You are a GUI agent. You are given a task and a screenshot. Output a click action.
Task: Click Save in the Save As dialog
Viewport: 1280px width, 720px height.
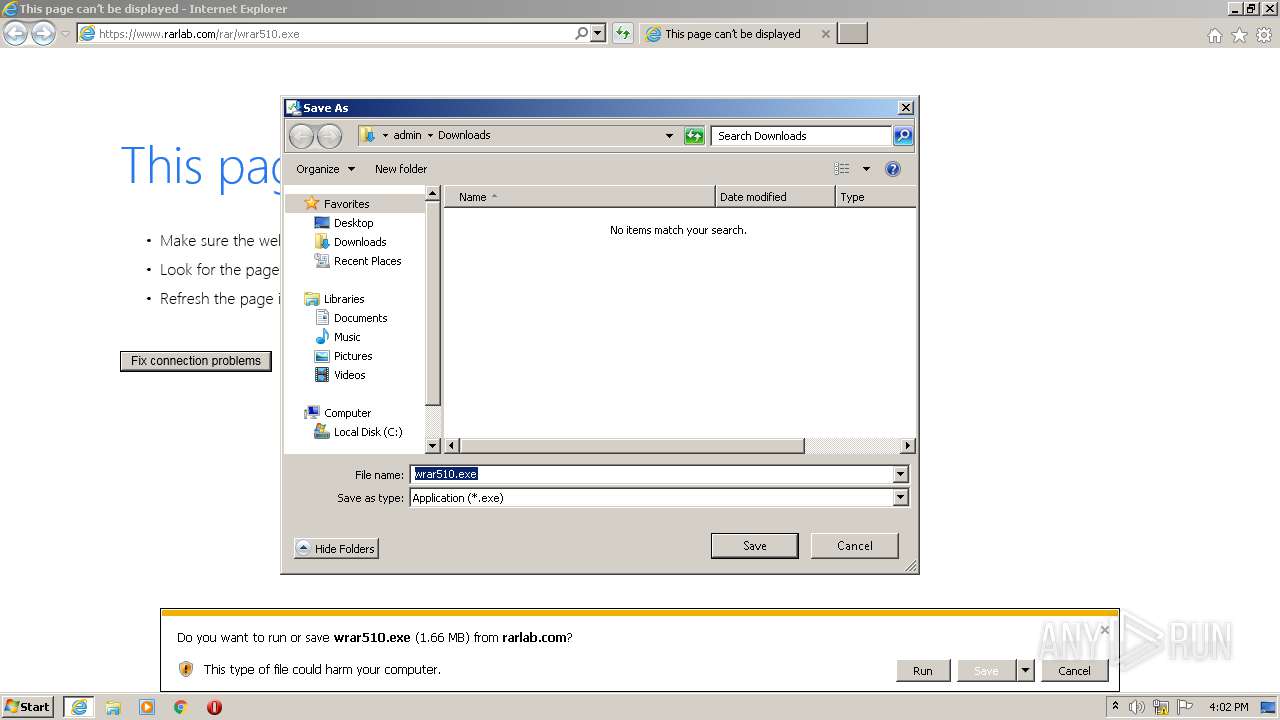[x=754, y=546]
